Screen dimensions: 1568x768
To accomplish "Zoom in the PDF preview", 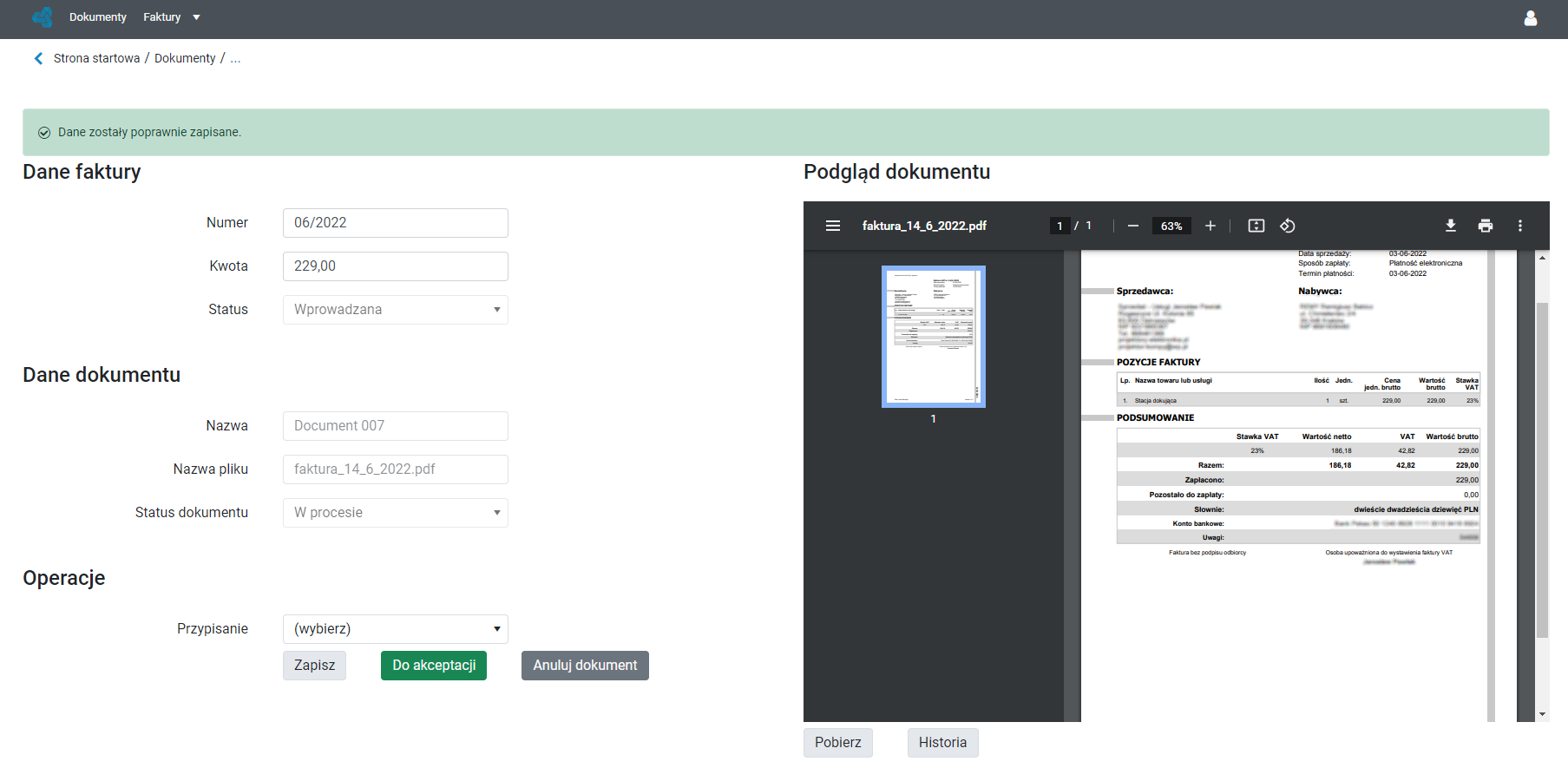I will pos(1210,226).
